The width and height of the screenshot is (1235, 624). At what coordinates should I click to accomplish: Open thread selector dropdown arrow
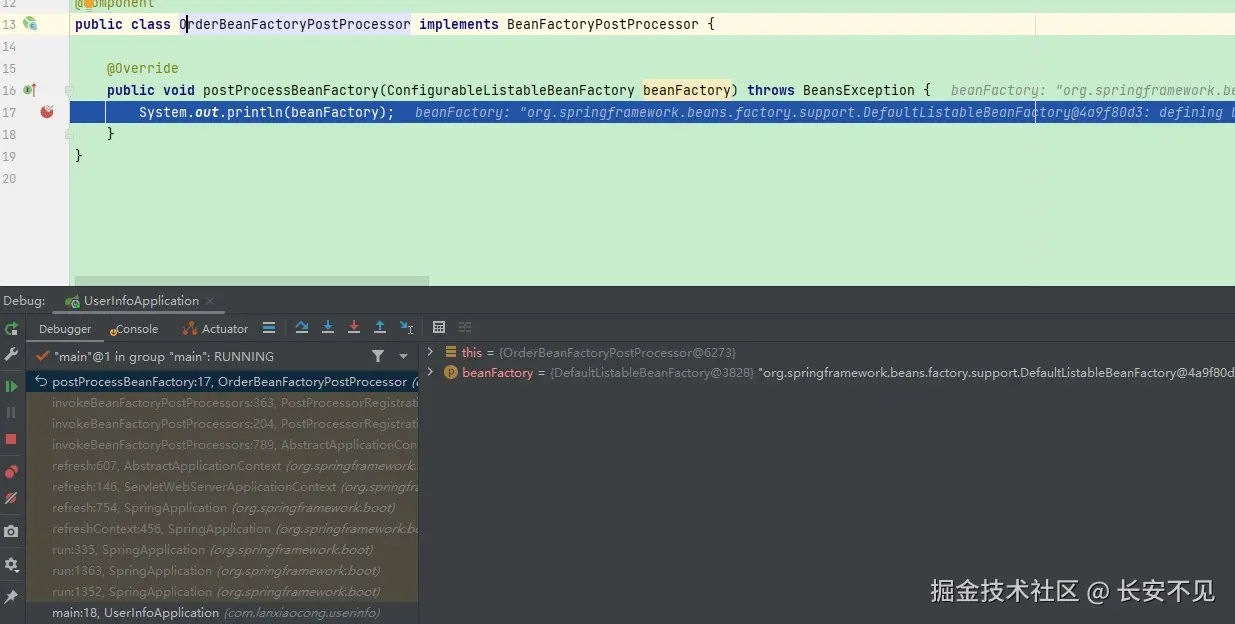point(404,356)
